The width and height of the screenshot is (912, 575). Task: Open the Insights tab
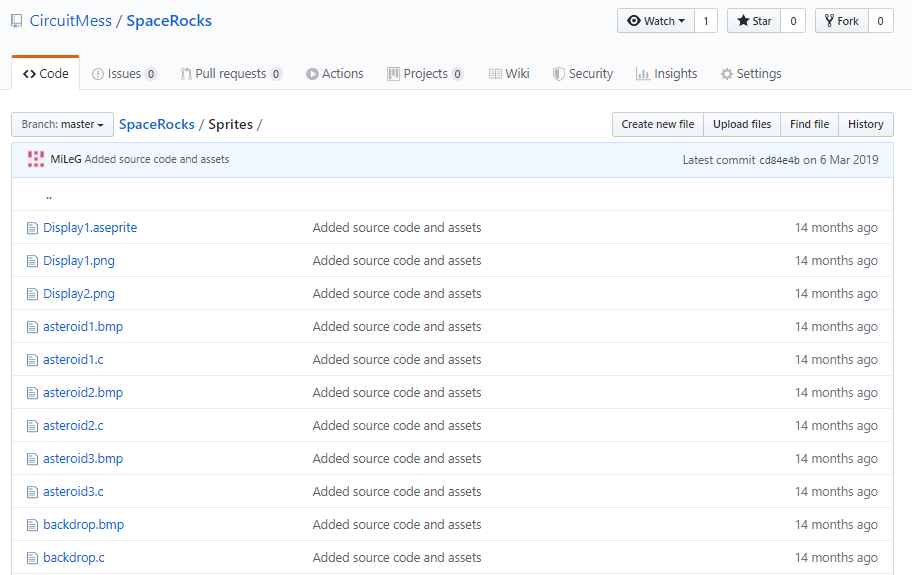coord(667,74)
